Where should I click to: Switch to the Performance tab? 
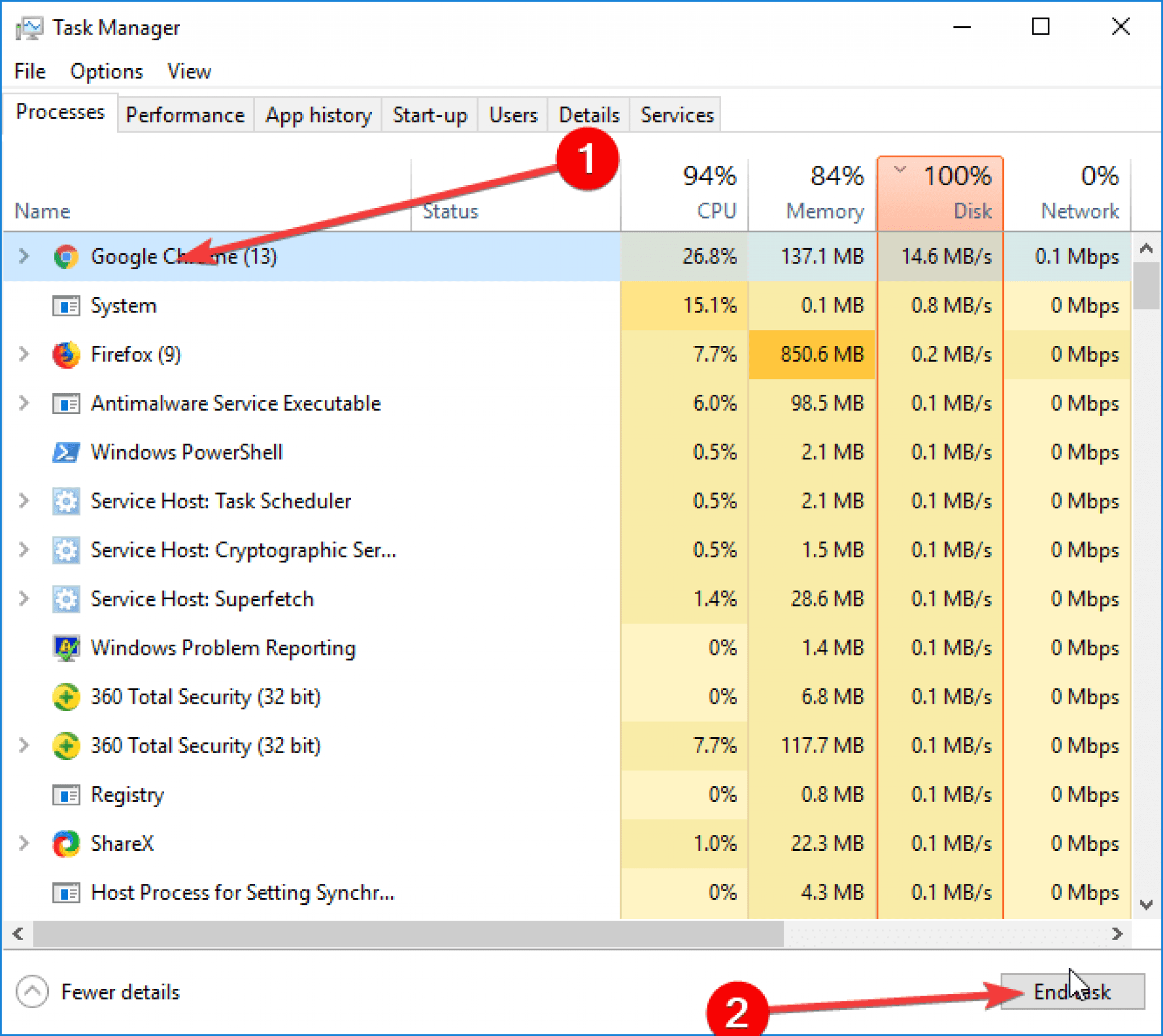coord(185,115)
